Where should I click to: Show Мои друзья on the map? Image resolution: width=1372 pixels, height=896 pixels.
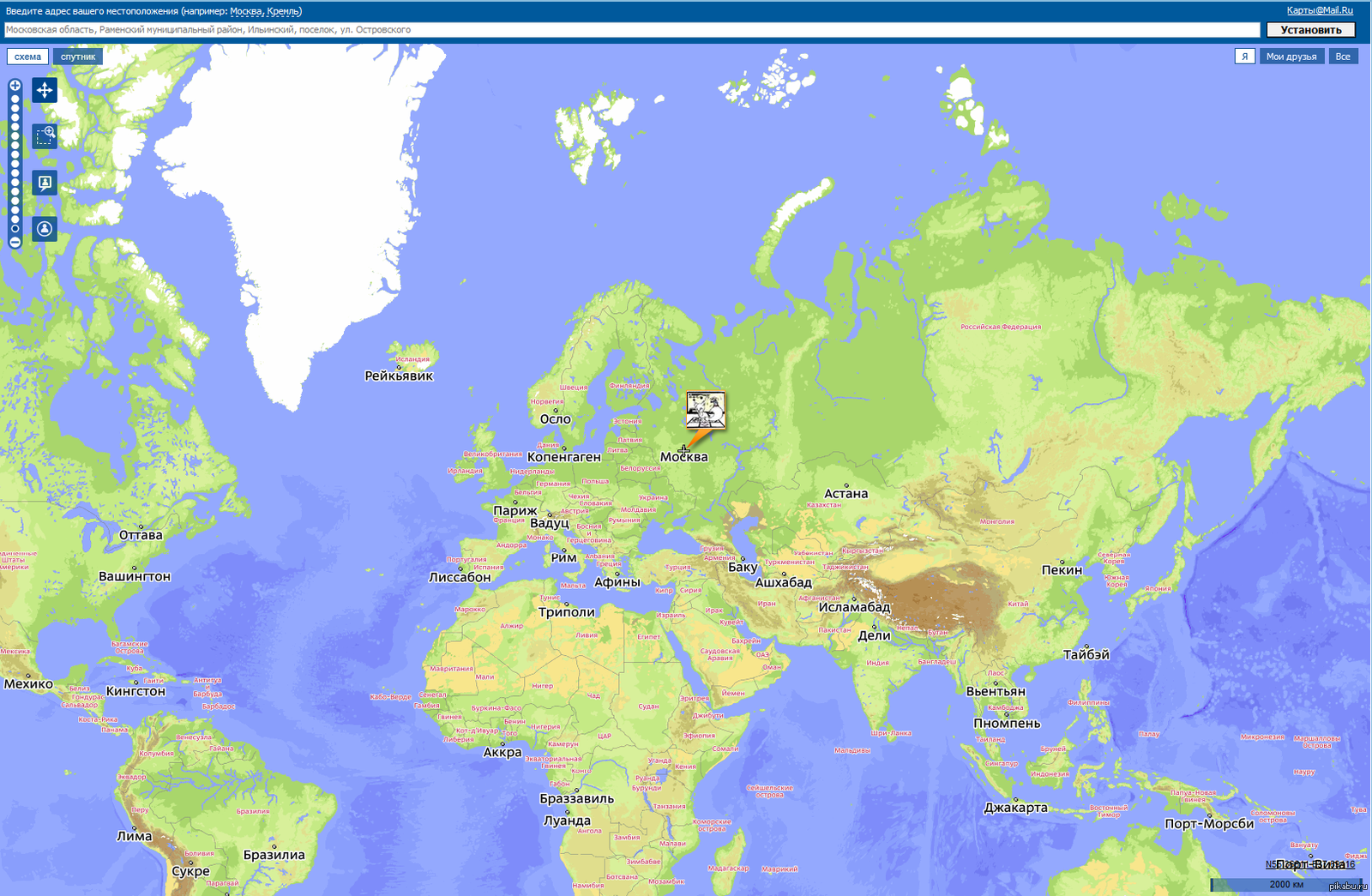[1291, 57]
